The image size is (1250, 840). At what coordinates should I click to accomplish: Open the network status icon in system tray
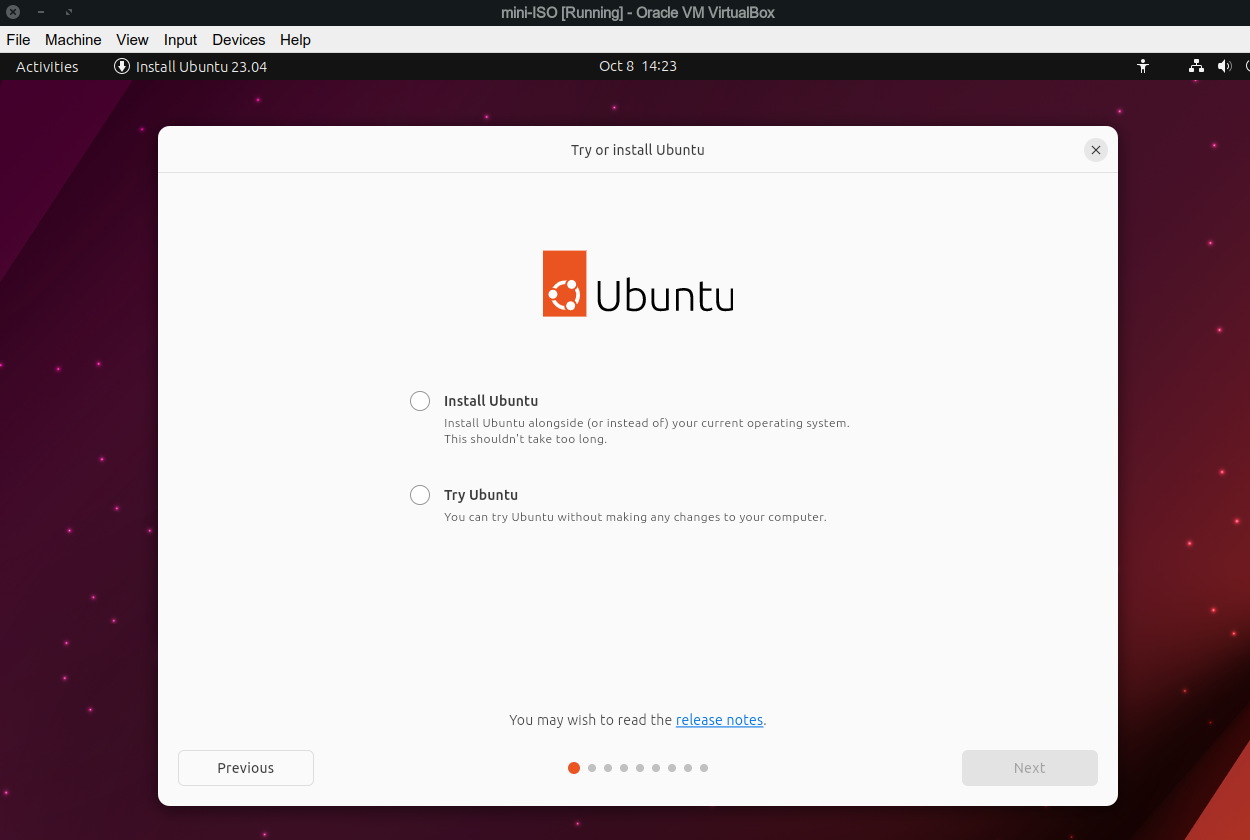pyautogui.click(x=1196, y=66)
